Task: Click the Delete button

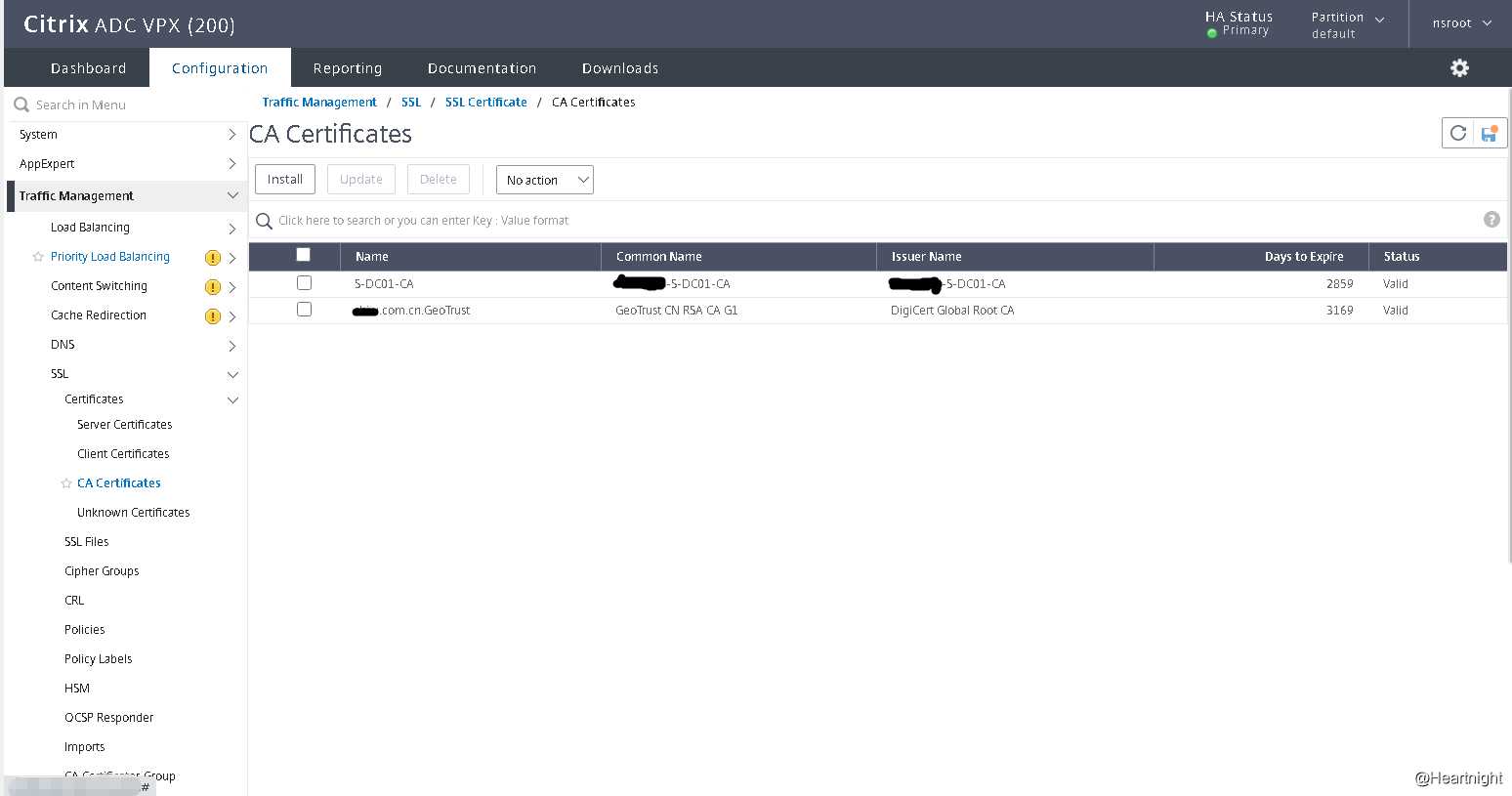Action: pyautogui.click(x=439, y=180)
